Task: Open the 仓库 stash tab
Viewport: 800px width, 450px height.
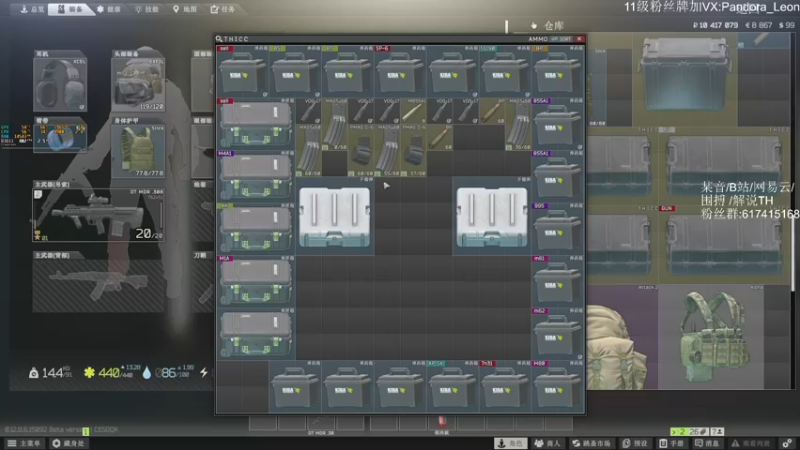Action: pos(548,26)
